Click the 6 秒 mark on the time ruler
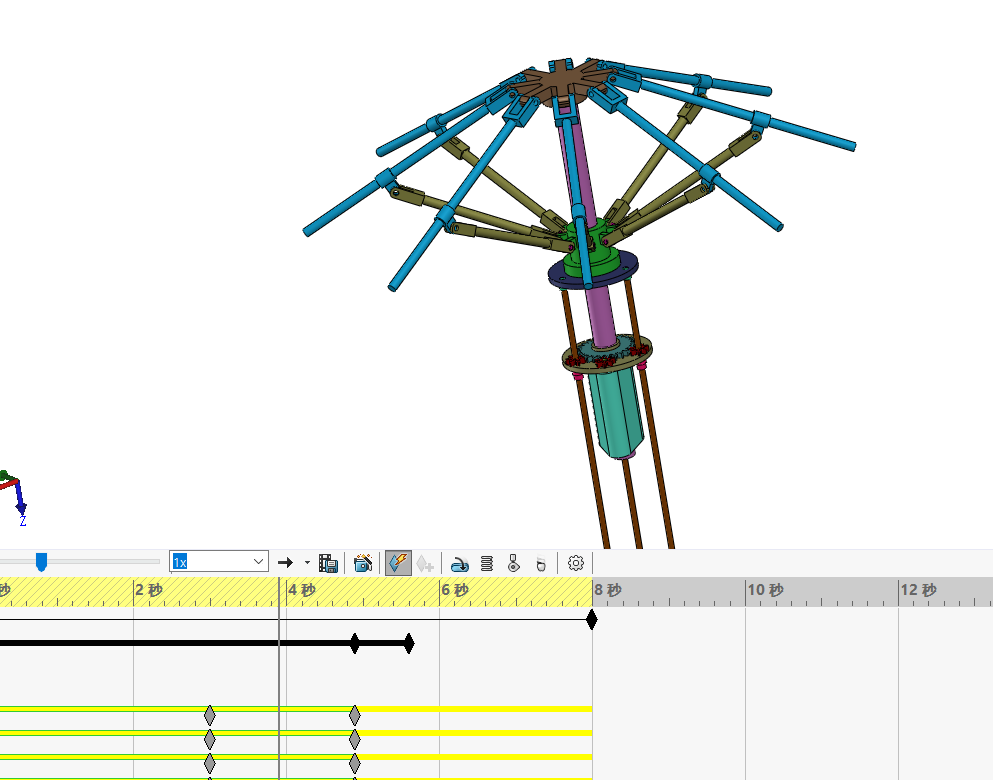Viewport: 993px width, 780px height. pos(455,590)
